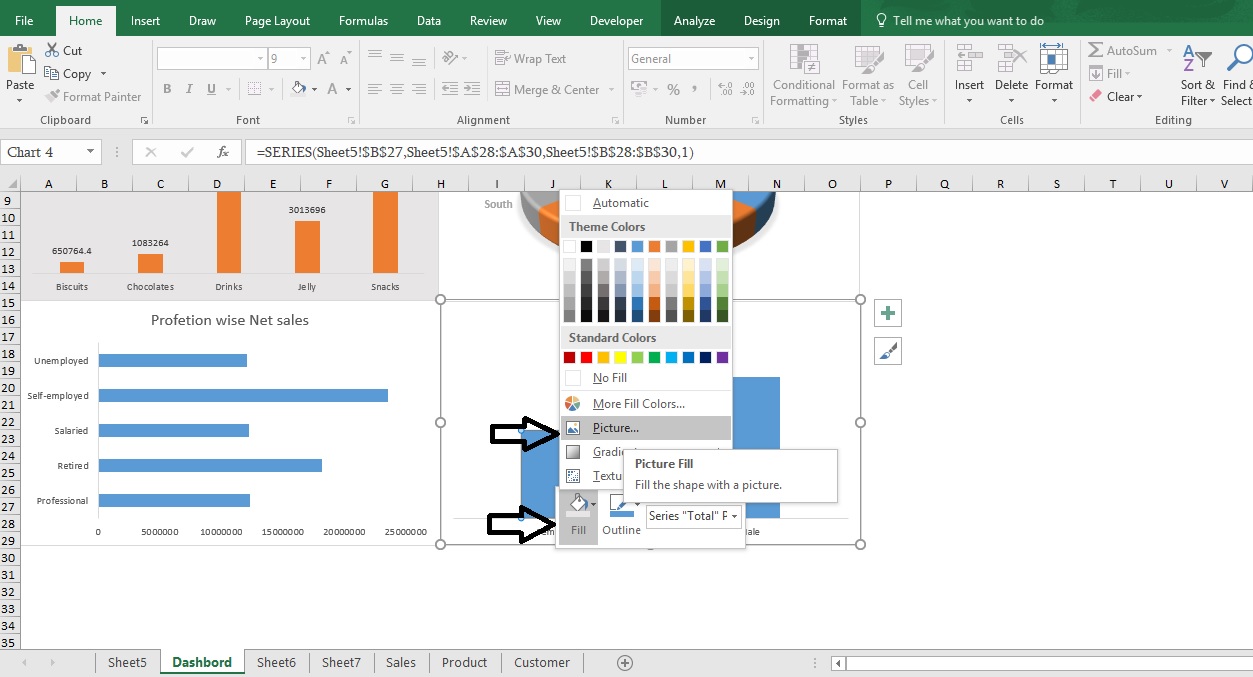Toggle Bold formatting
The width and height of the screenshot is (1253, 677).
pos(167,89)
